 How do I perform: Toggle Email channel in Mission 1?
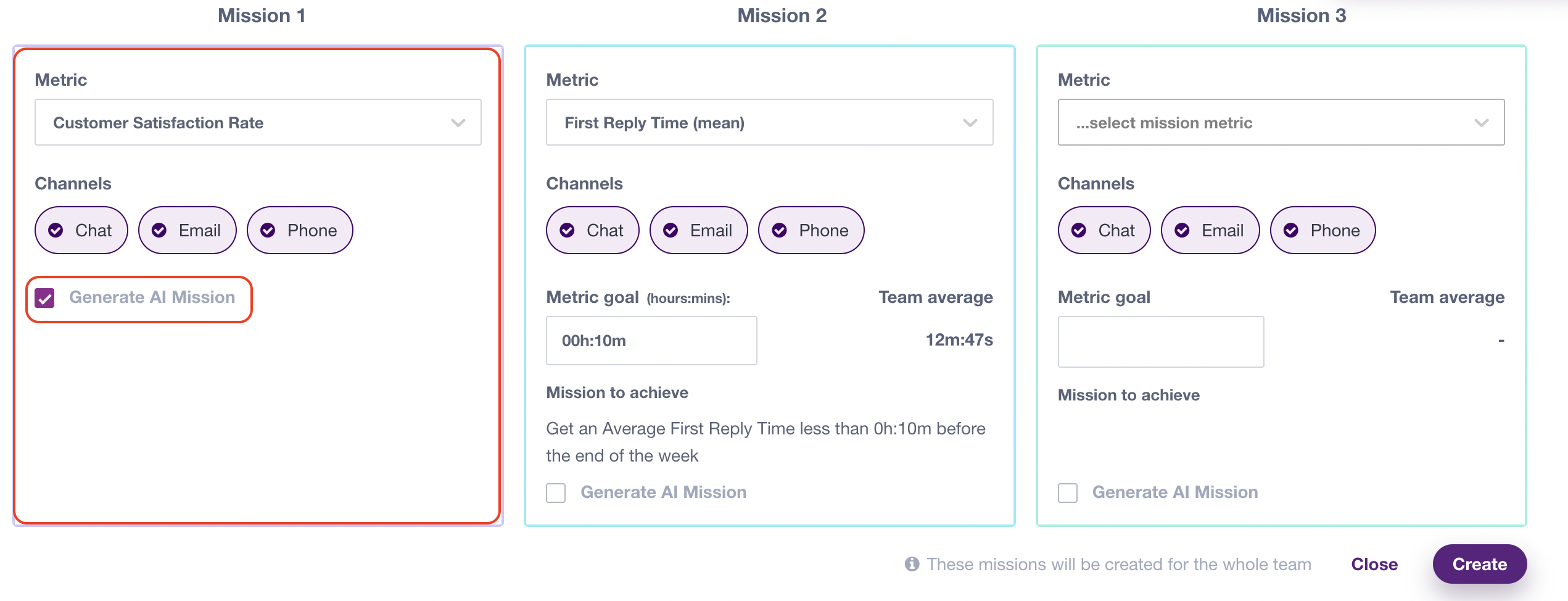click(188, 230)
